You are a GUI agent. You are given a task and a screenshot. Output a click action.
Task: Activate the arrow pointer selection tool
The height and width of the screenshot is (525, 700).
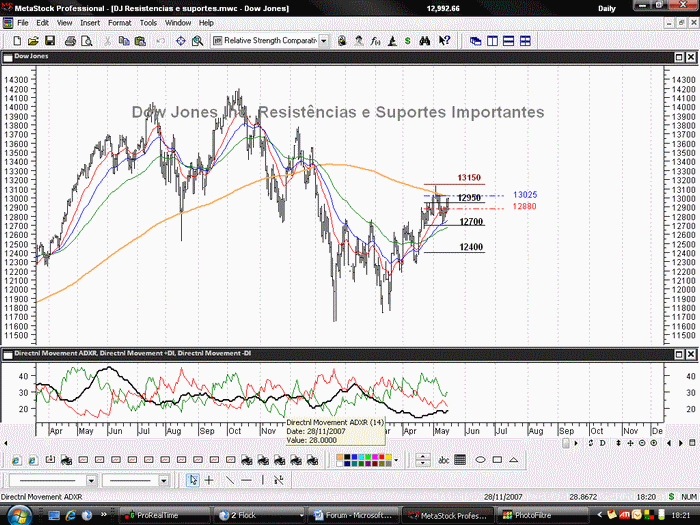(x=192, y=480)
